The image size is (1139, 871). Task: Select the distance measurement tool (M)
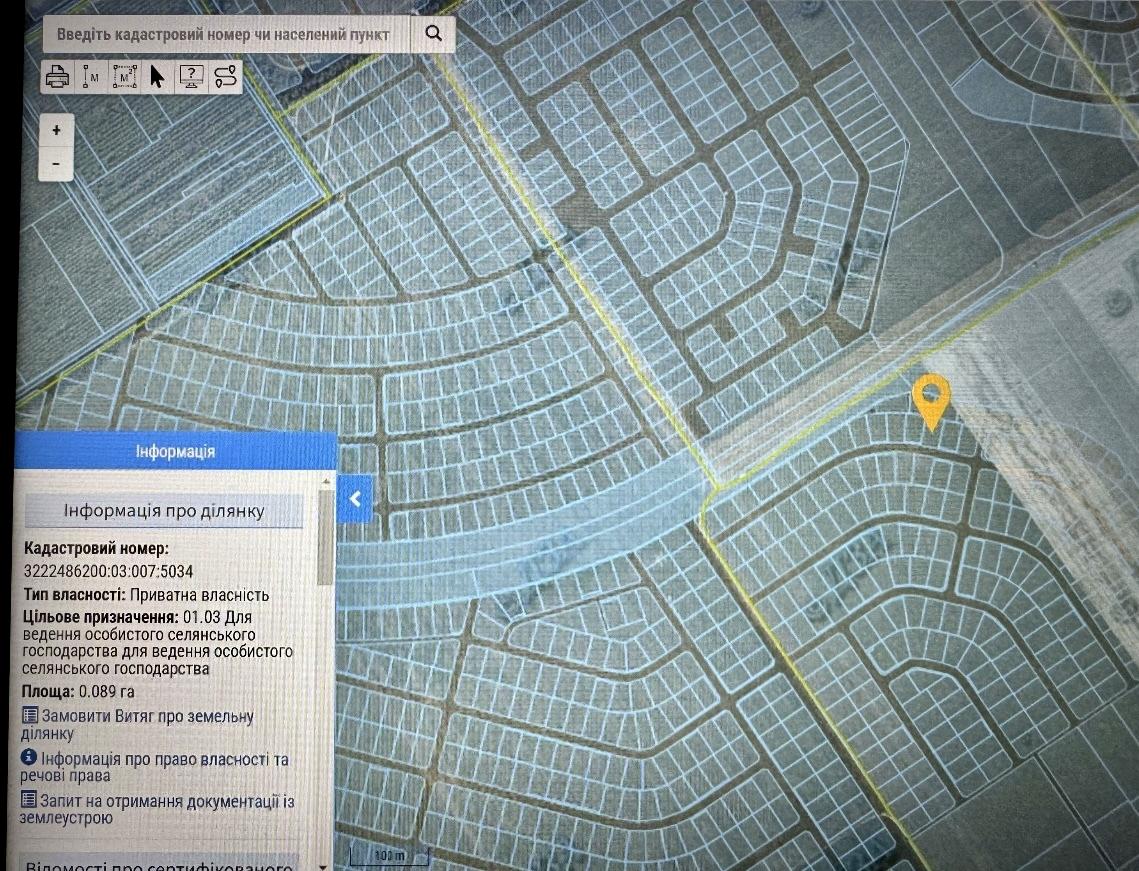pyautogui.click(x=91, y=77)
